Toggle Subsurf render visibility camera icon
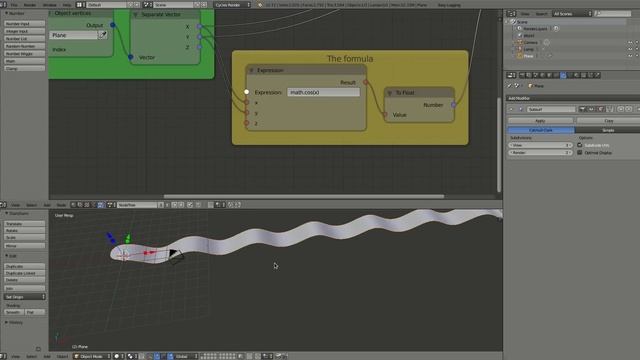This screenshot has height=360, width=640. pyautogui.click(x=582, y=109)
